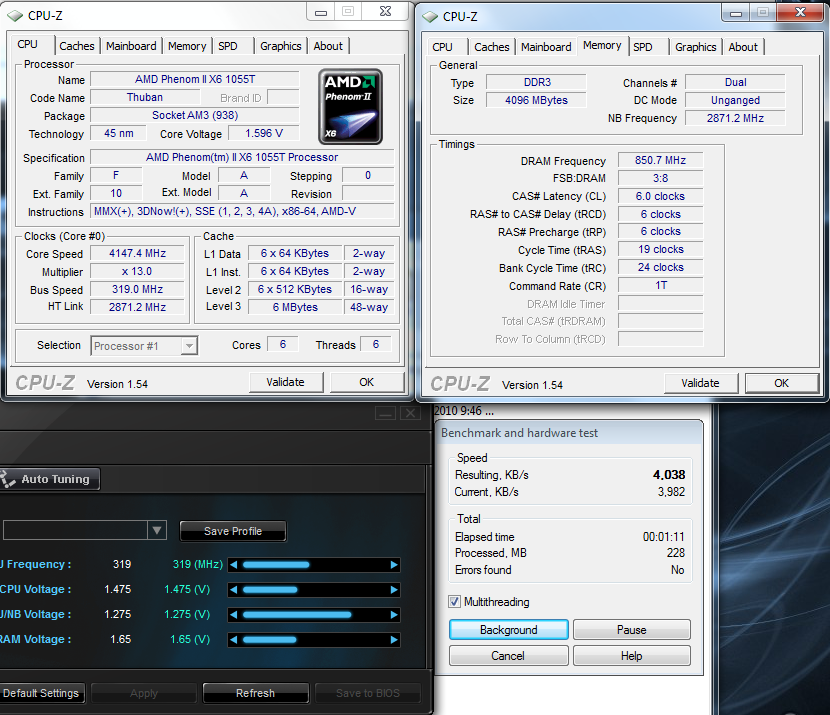This screenshot has width=830, height=715.
Task: Expand the profile dropdown beside Save Profile
Action: 157,530
